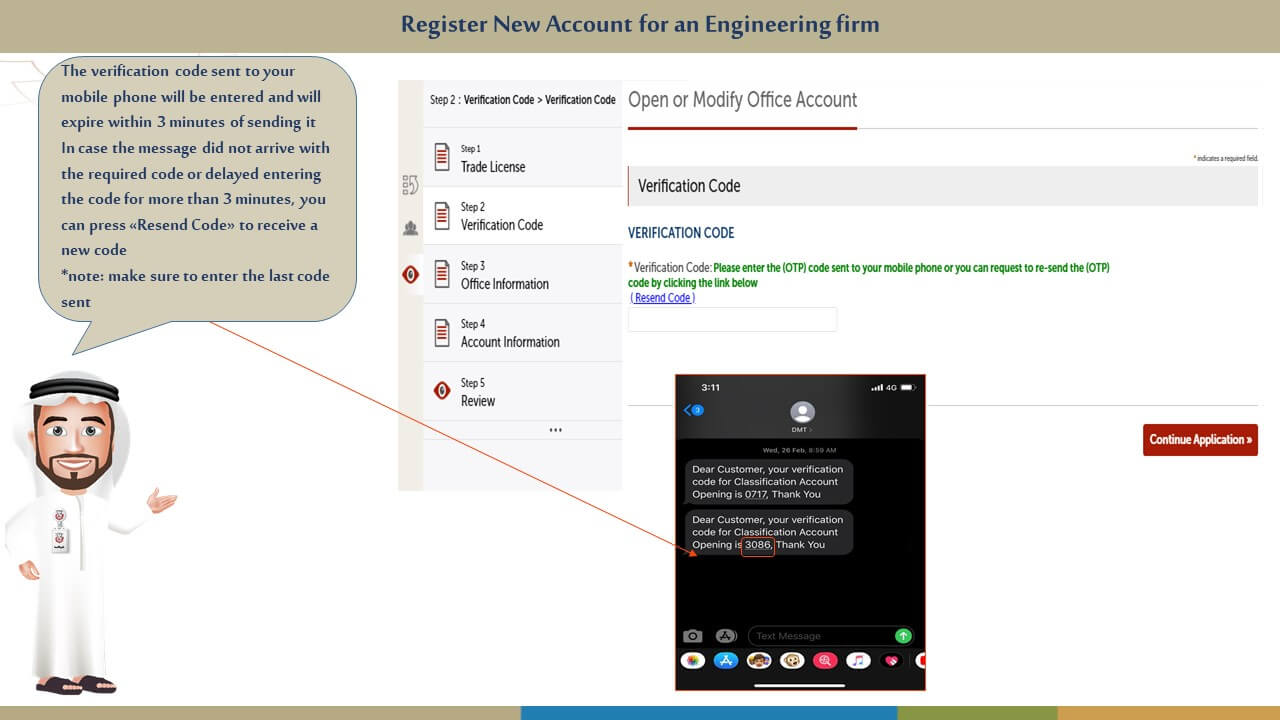Go to Step 3 Office Information
This screenshot has width=1280, height=720.
(520, 275)
